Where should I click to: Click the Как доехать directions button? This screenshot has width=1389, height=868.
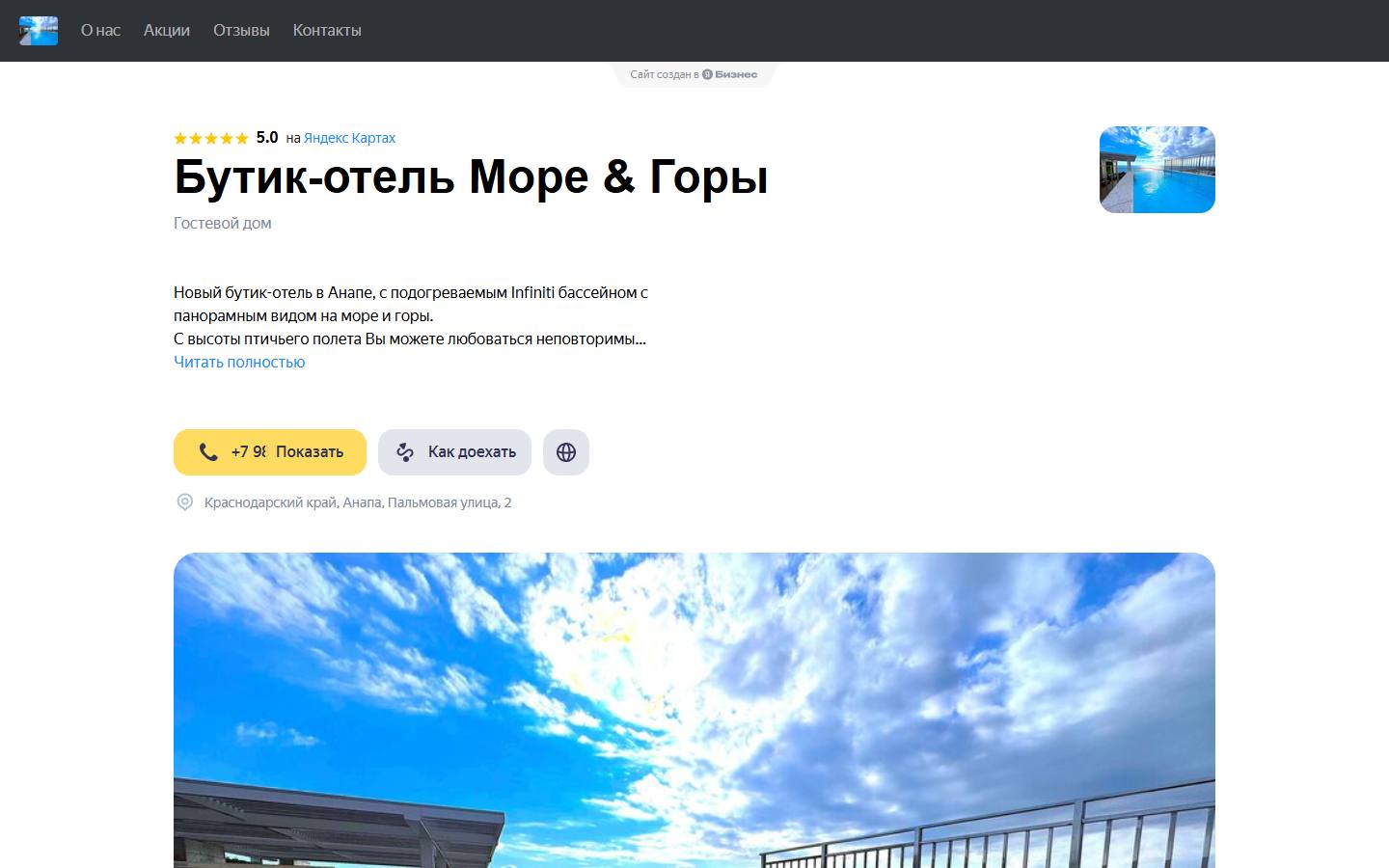pos(454,452)
